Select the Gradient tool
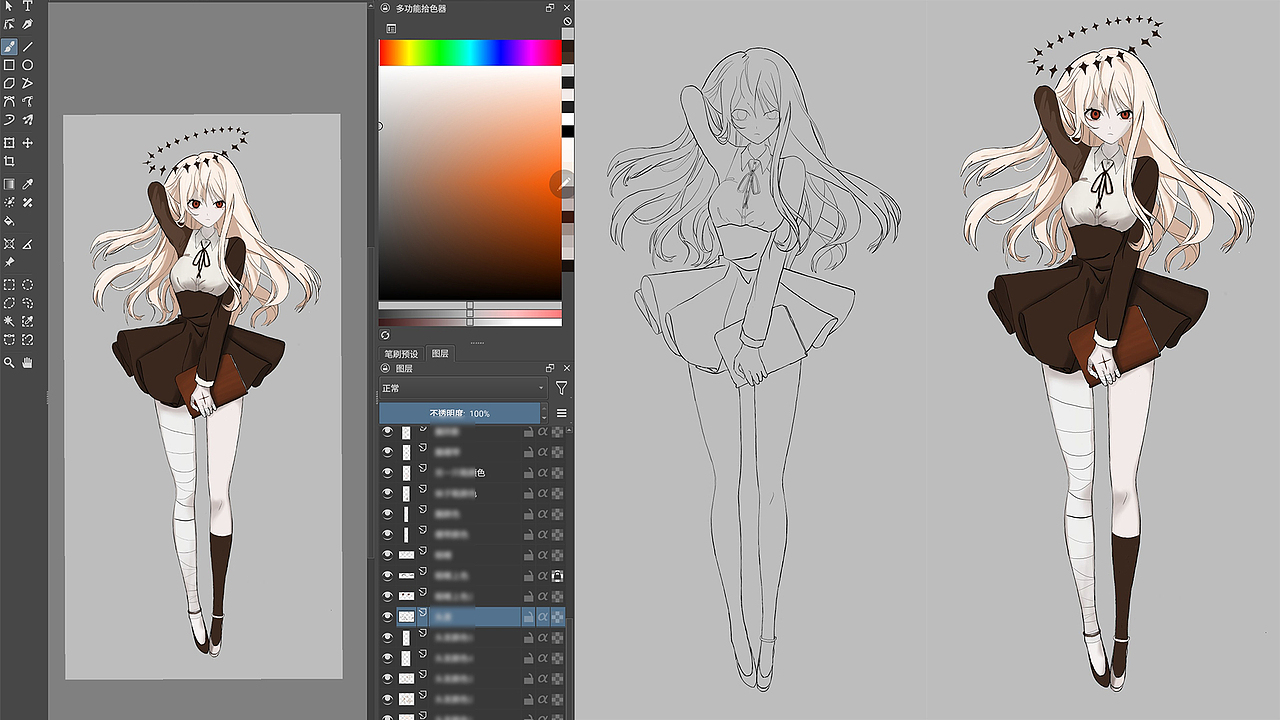1280x720 pixels. [9, 184]
